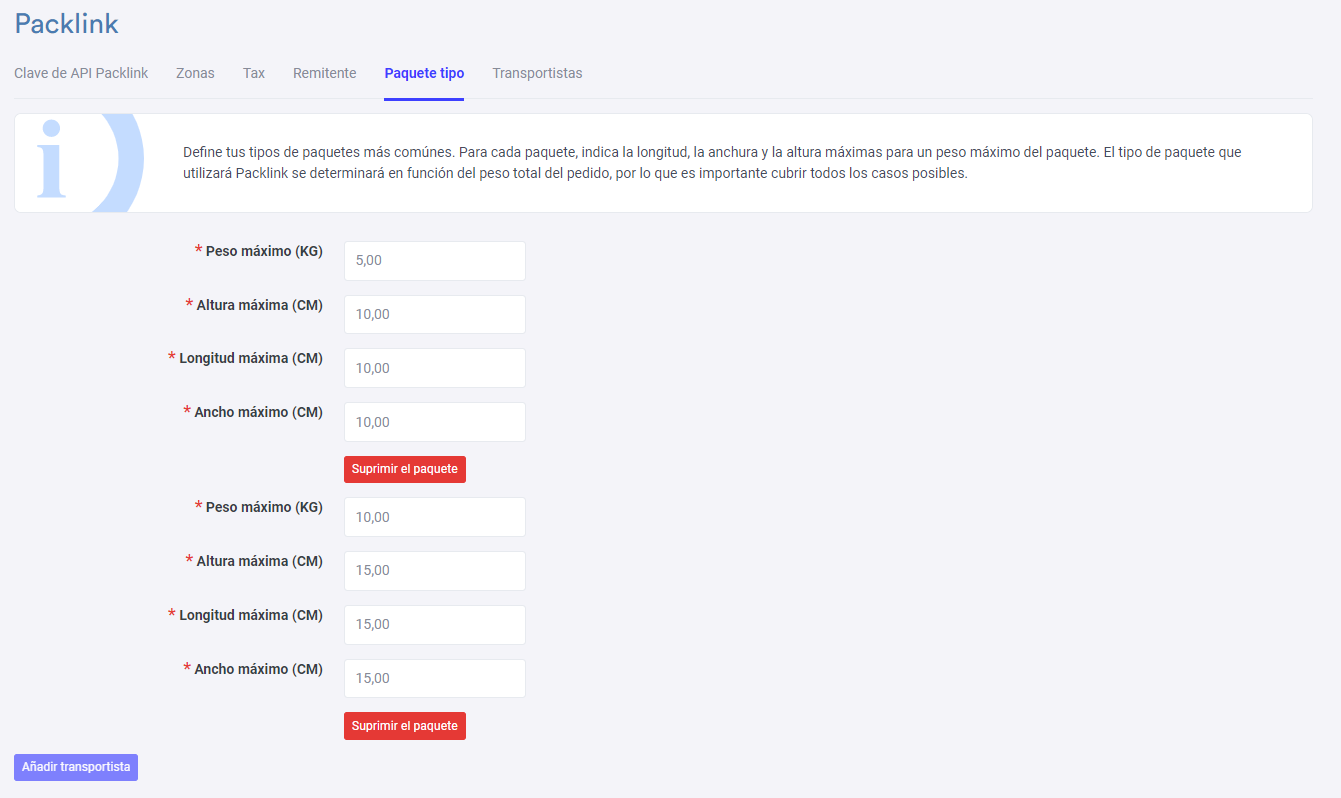Viewport: 1341px width, 798px height.
Task: Click the Peso máximo field showing 10,00
Action: point(435,517)
